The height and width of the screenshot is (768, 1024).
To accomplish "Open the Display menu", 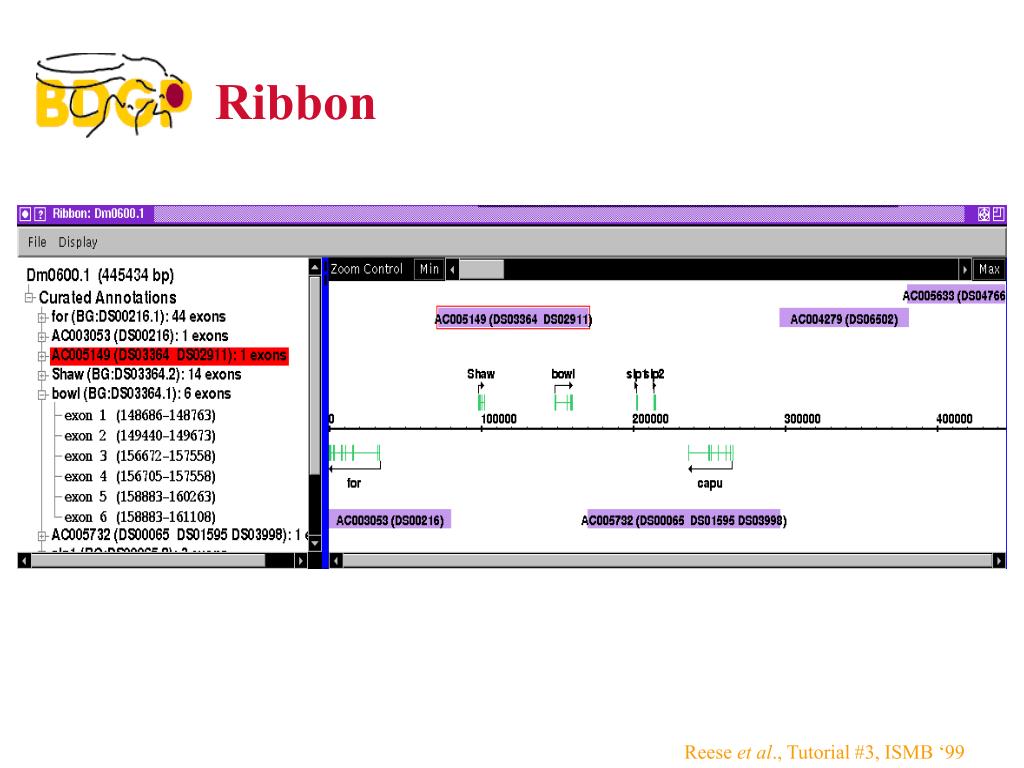I will point(78,242).
